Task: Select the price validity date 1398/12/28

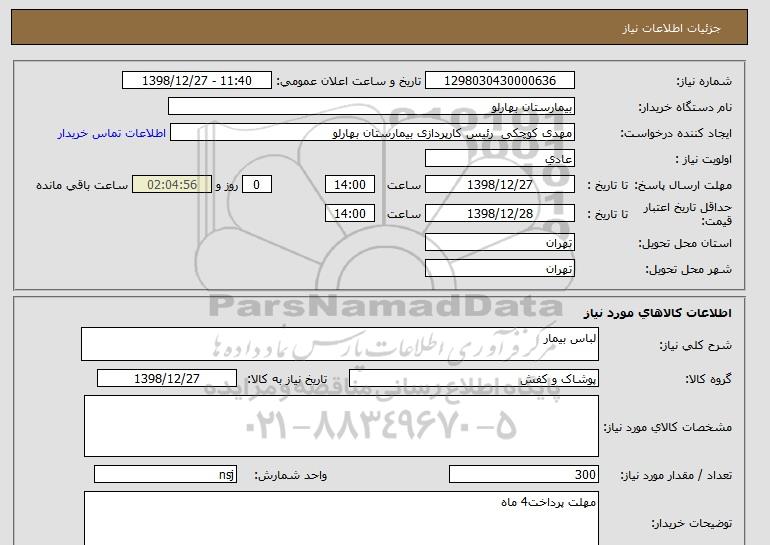Action: pos(499,214)
